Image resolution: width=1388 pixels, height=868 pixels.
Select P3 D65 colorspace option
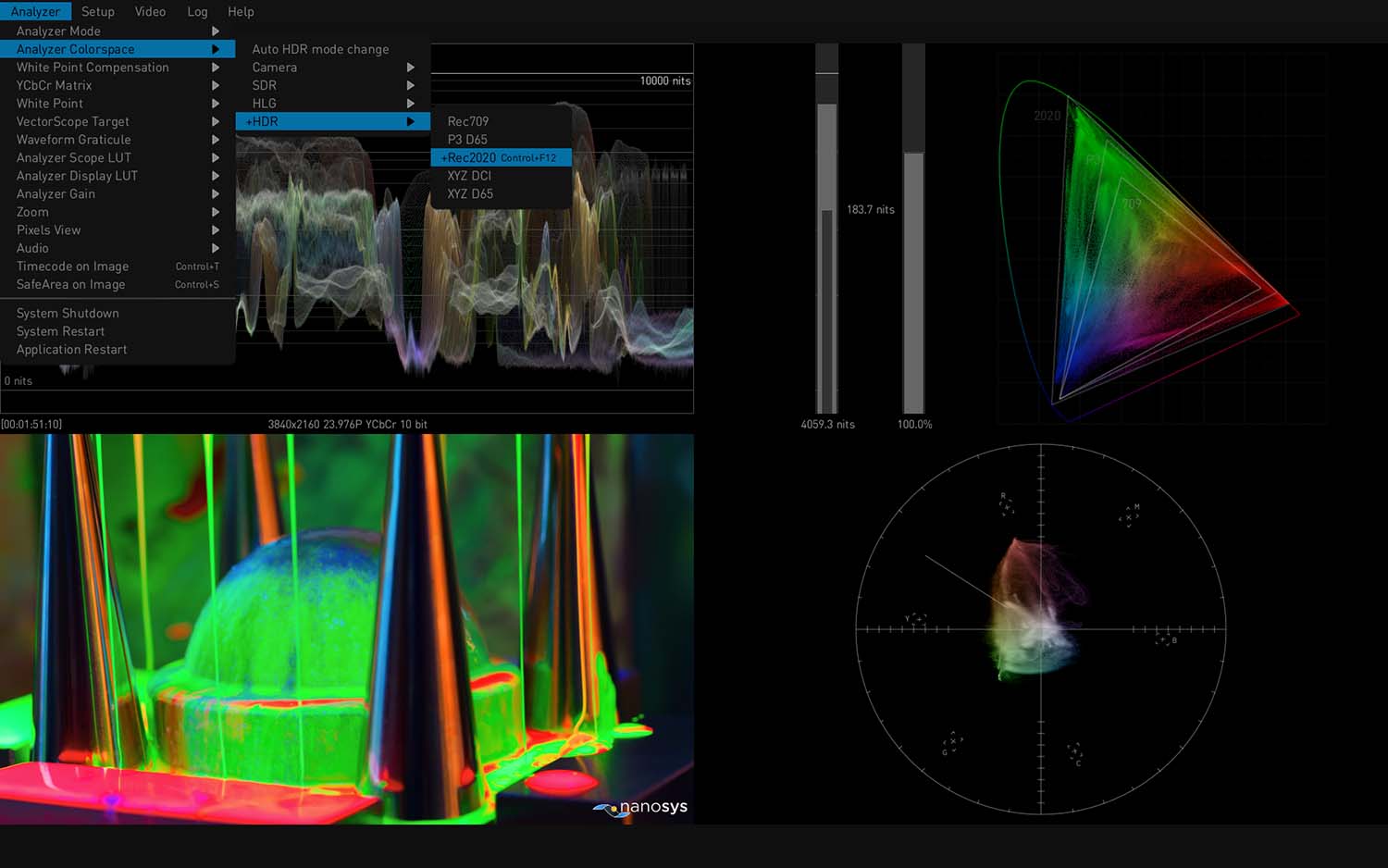tap(467, 140)
